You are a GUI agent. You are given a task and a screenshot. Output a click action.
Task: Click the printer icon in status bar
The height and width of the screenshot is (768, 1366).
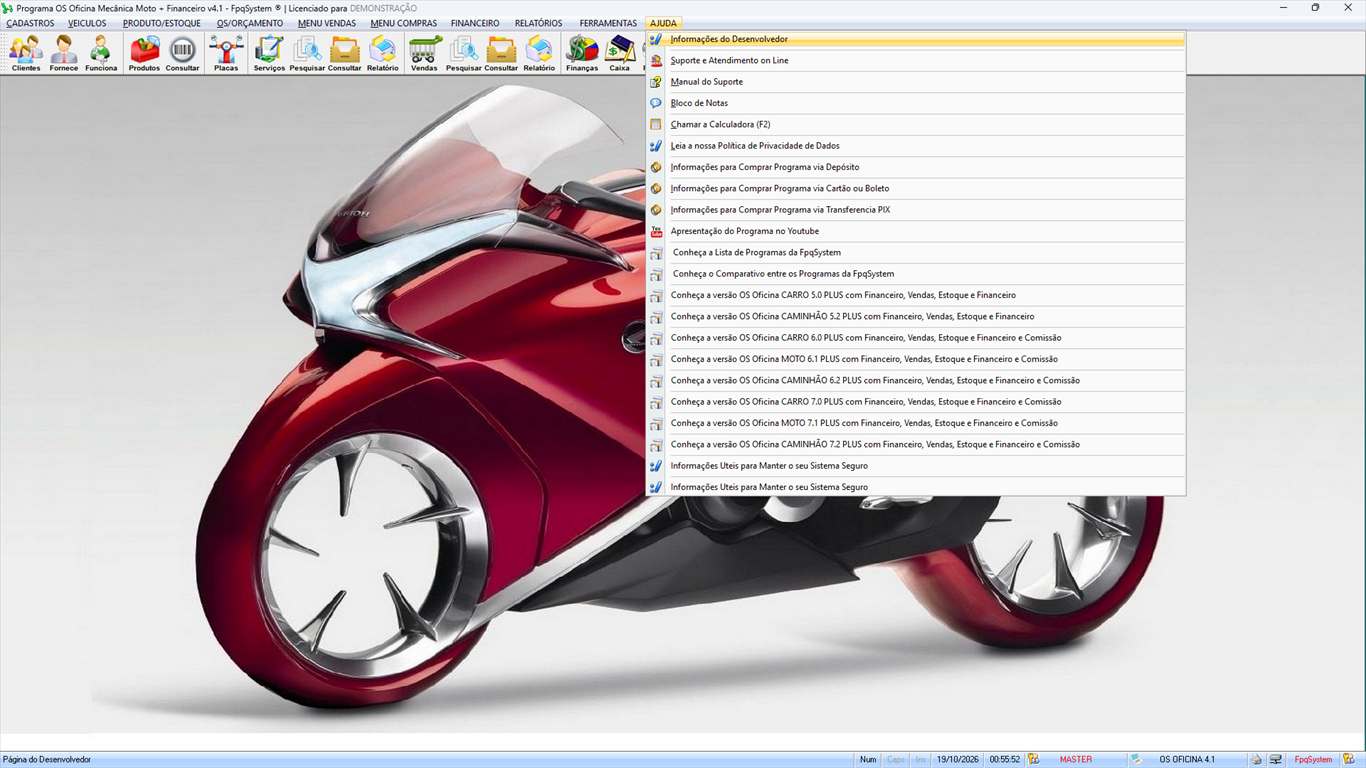coord(1256,760)
